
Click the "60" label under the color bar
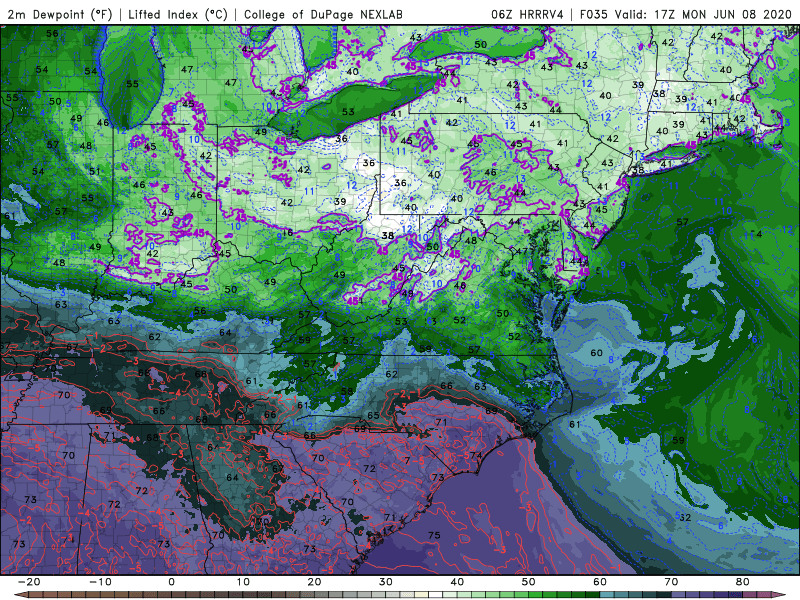tap(600, 582)
